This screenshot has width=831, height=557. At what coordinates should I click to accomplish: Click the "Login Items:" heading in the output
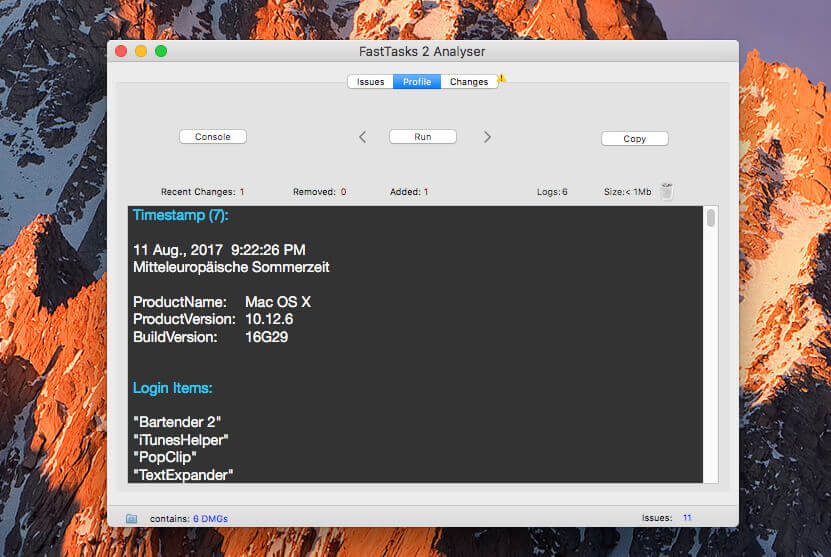(x=172, y=388)
